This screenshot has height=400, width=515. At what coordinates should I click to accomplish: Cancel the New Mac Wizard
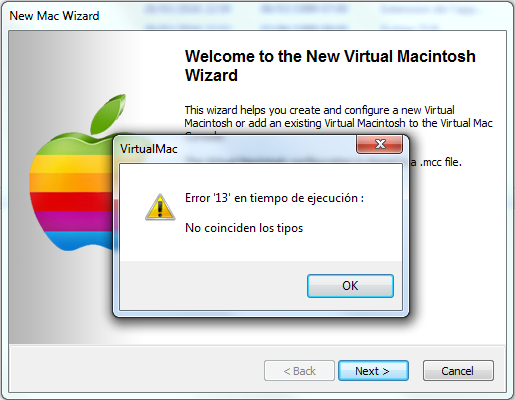458,371
